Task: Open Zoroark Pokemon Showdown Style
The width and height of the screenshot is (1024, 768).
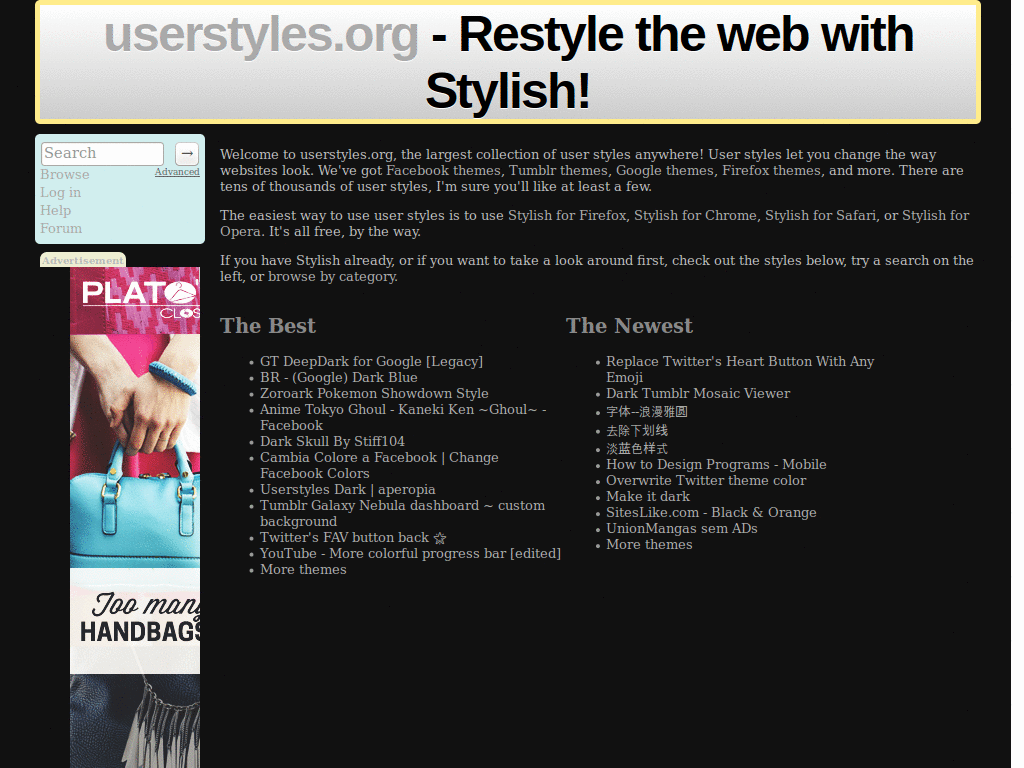Action: click(x=374, y=394)
